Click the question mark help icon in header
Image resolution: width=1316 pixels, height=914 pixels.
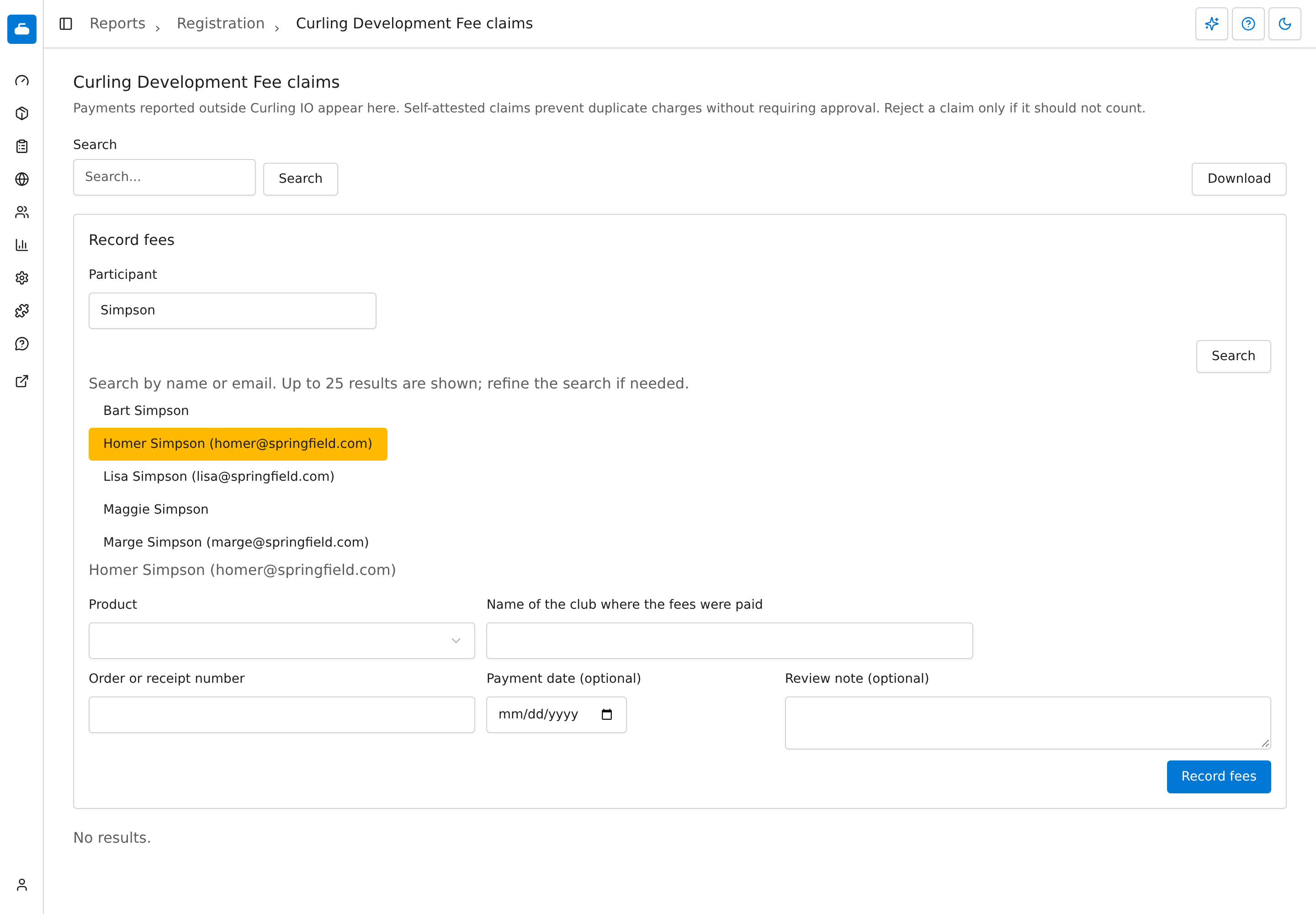[1248, 23]
